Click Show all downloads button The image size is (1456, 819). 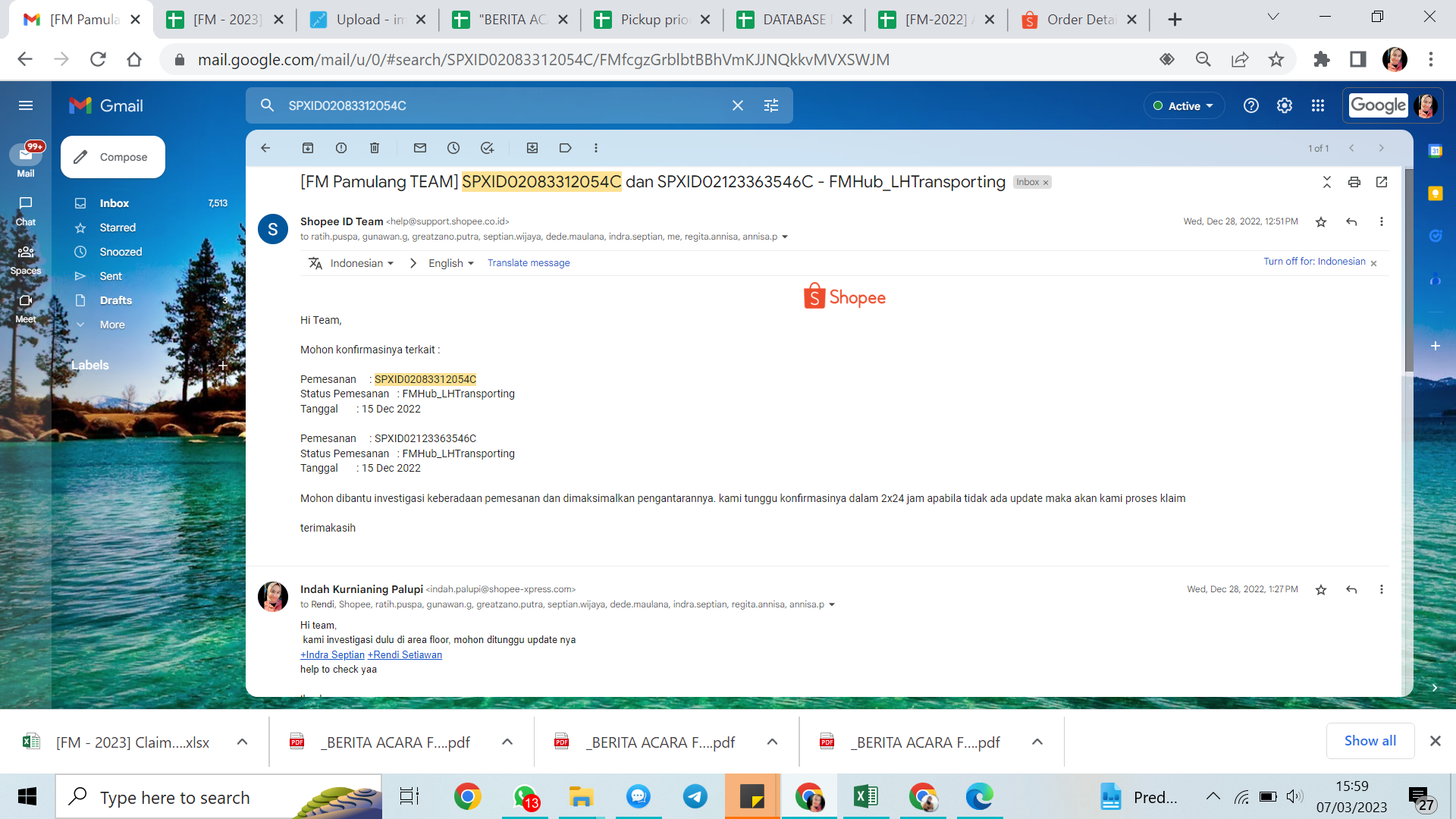click(x=1370, y=741)
